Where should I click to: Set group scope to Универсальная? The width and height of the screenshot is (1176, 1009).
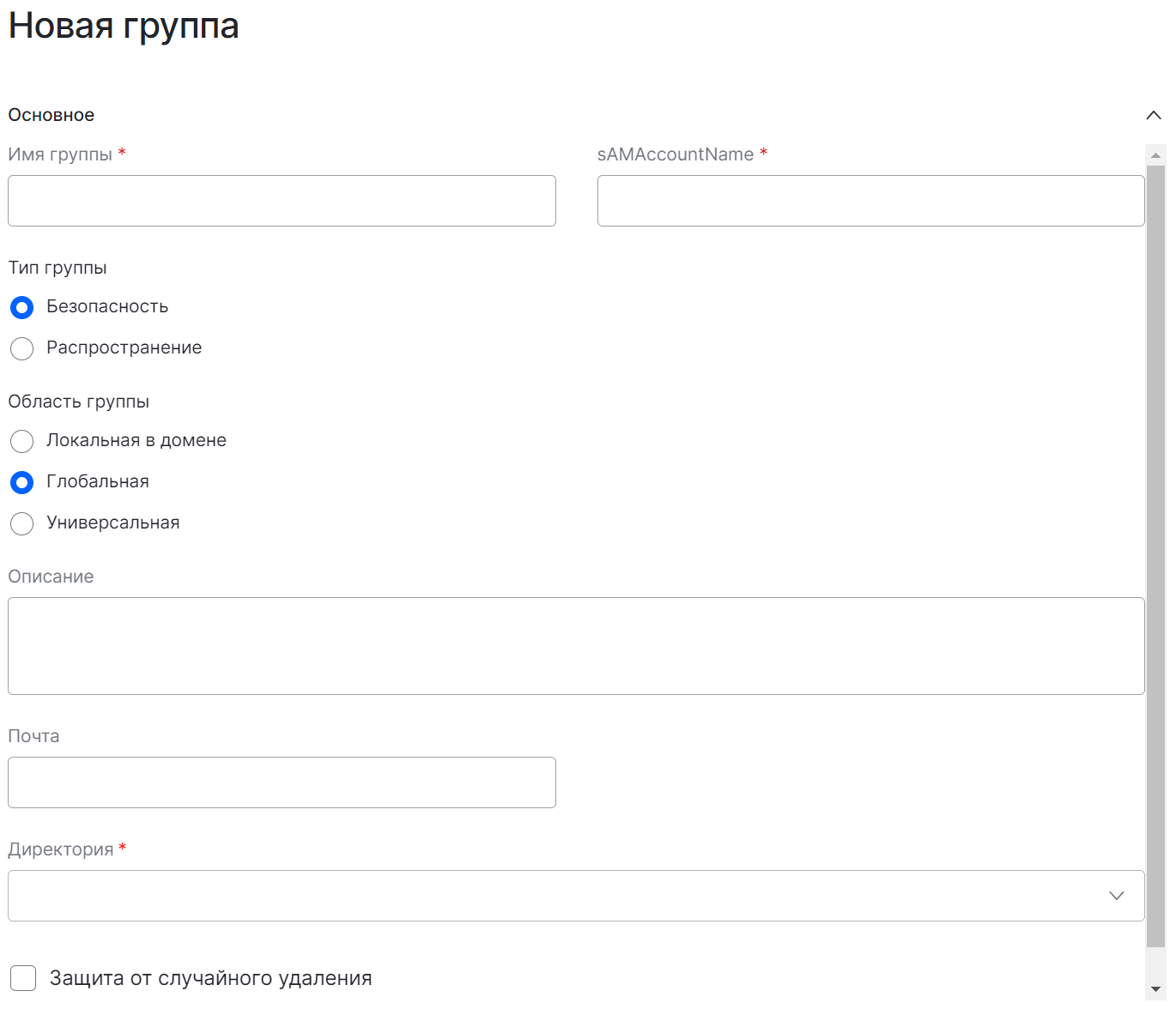[22, 523]
